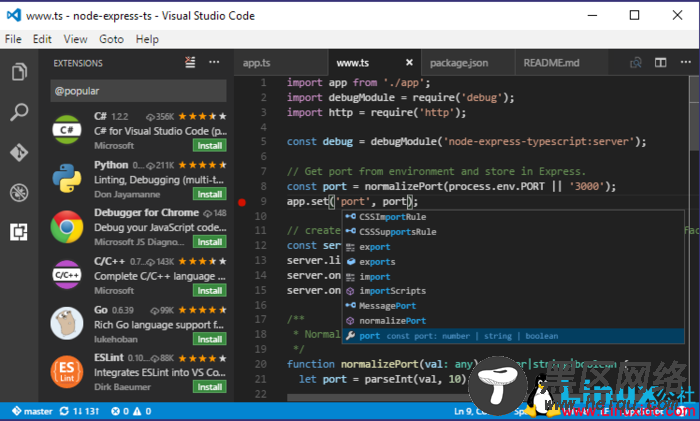This screenshot has height=421, width=700.
Task: Select importScripts suggestion
Action: click(513, 291)
